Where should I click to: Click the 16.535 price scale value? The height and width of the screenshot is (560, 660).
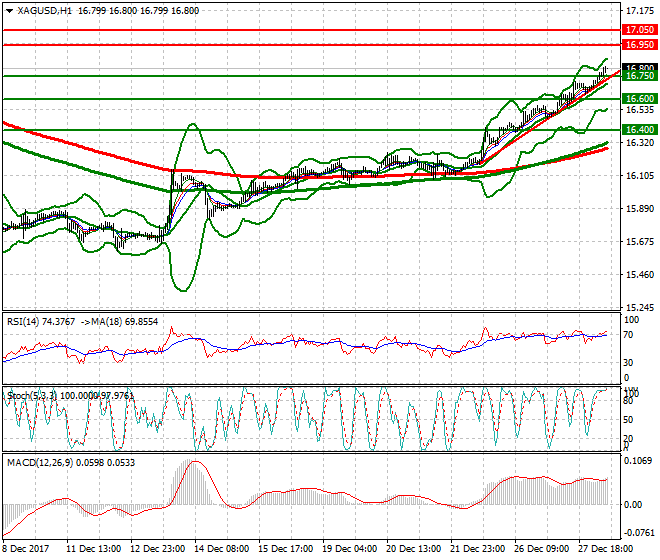coord(640,110)
